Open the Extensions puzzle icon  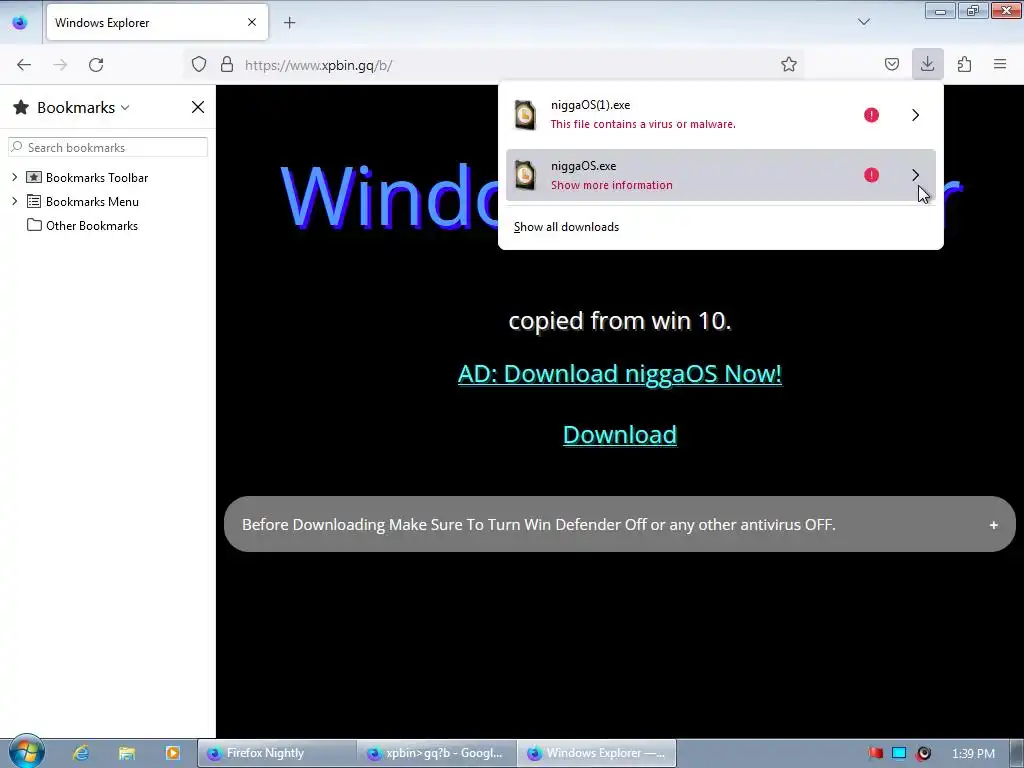[x=964, y=65]
